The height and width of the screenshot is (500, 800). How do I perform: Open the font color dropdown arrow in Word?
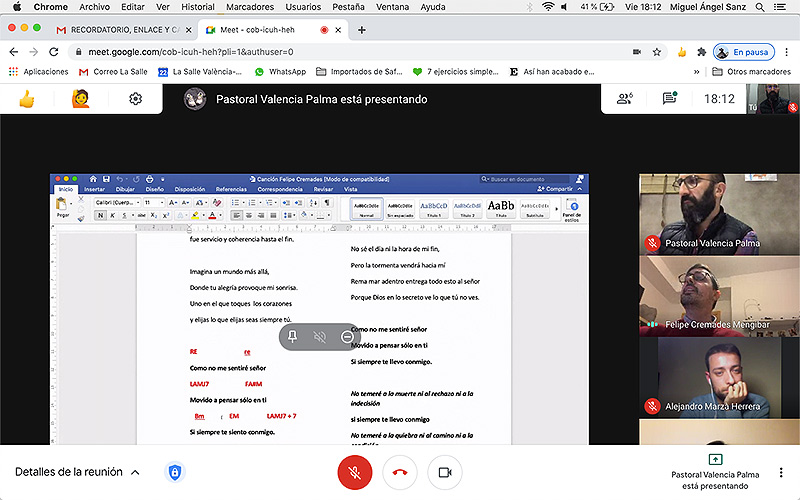[x=220, y=215]
